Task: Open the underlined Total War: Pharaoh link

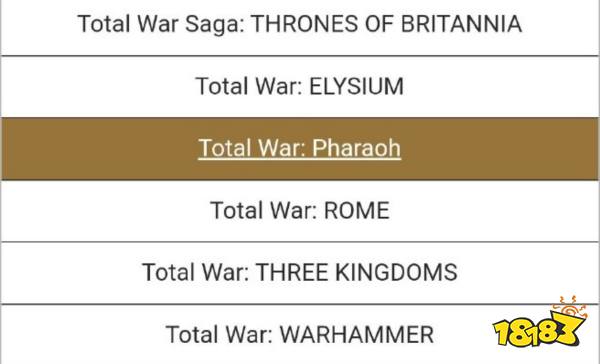Action: [x=300, y=148]
